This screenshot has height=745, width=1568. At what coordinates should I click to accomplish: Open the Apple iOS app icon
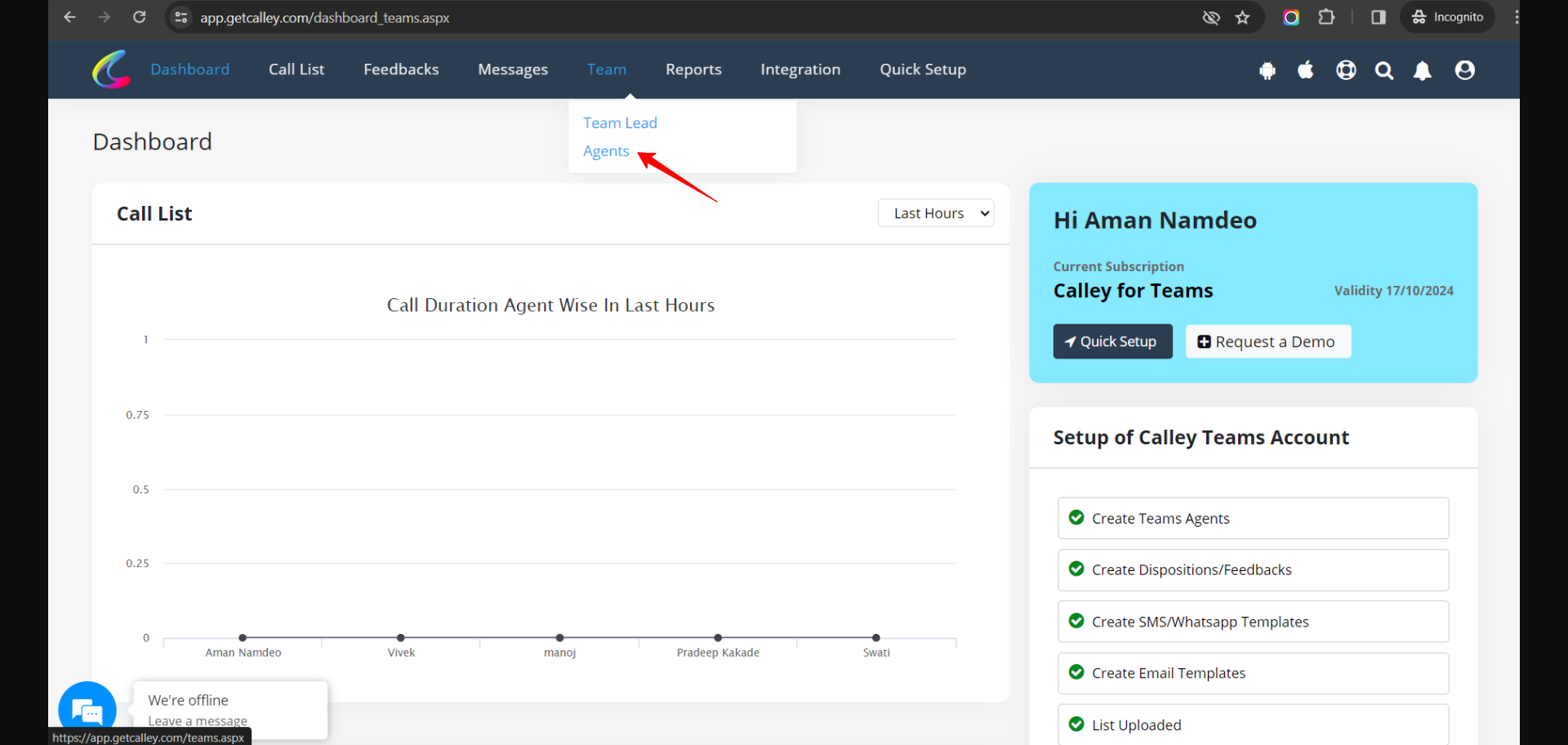click(1306, 70)
